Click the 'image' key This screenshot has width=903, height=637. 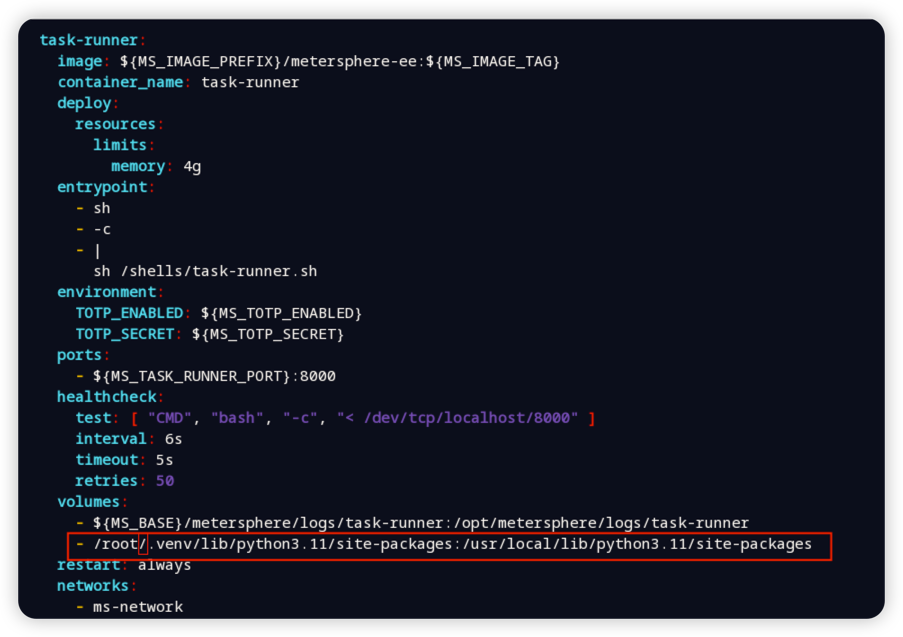click(x=79, y=61)
